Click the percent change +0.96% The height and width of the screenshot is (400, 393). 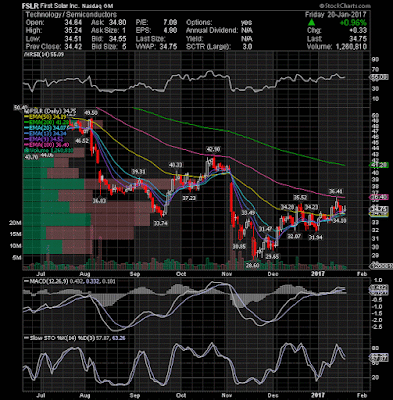[x=353, y=23]
